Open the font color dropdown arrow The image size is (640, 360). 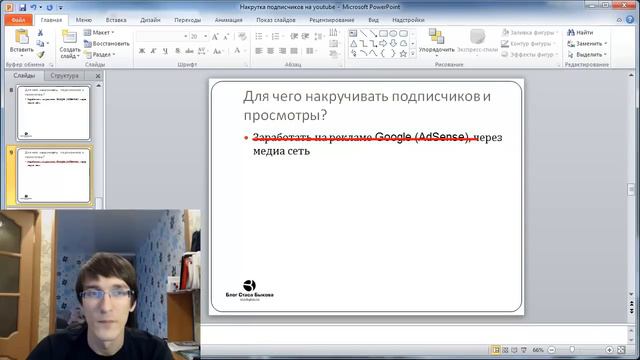click(x=245, y=51)
